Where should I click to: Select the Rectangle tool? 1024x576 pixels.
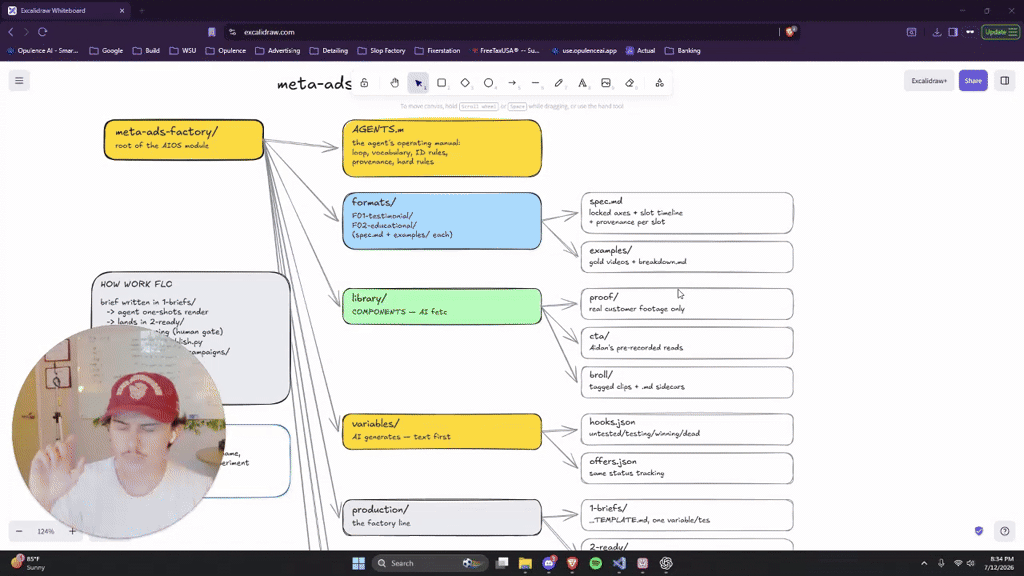tap(441, 83)
